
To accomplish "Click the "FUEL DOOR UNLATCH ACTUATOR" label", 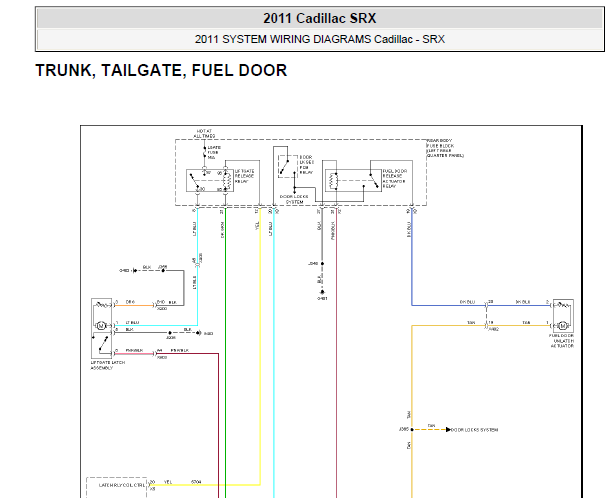I will tap(561, 341).
